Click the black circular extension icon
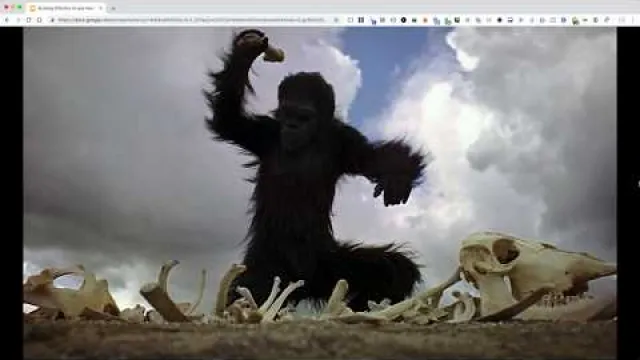The height and width of the screenshot is (360, 640). pos(403,20)
